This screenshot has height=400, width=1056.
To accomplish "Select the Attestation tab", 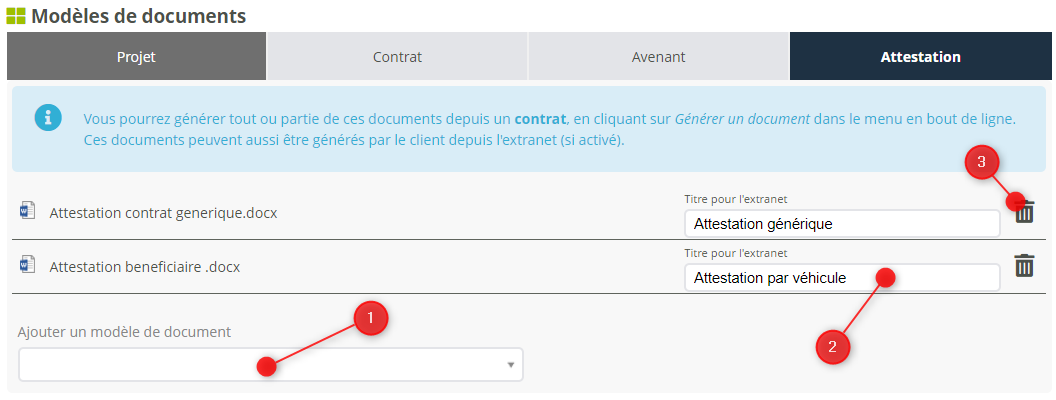I will click(920, 57).
